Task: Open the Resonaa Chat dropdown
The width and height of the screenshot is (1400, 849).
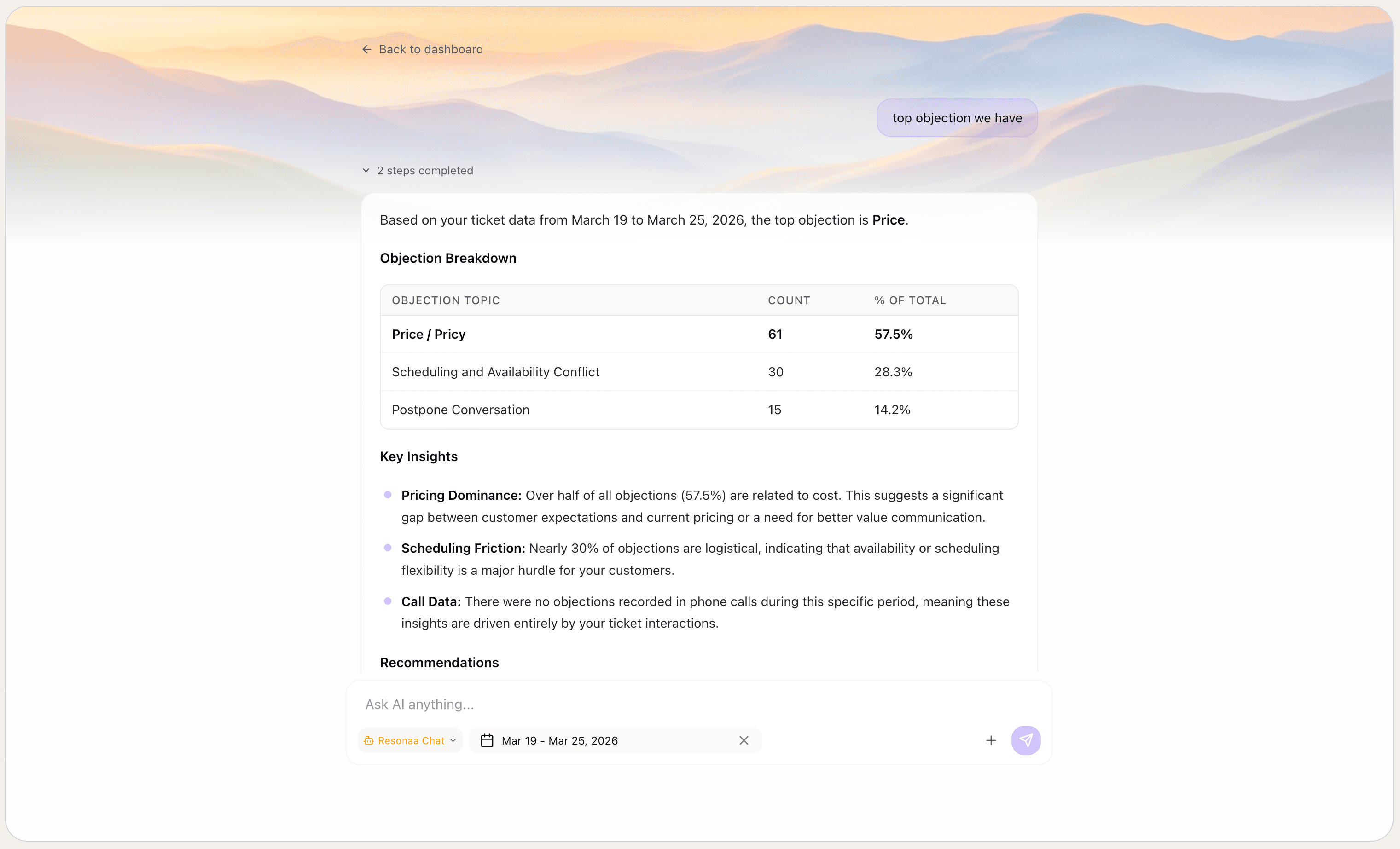Action: (x=410, y=740)
